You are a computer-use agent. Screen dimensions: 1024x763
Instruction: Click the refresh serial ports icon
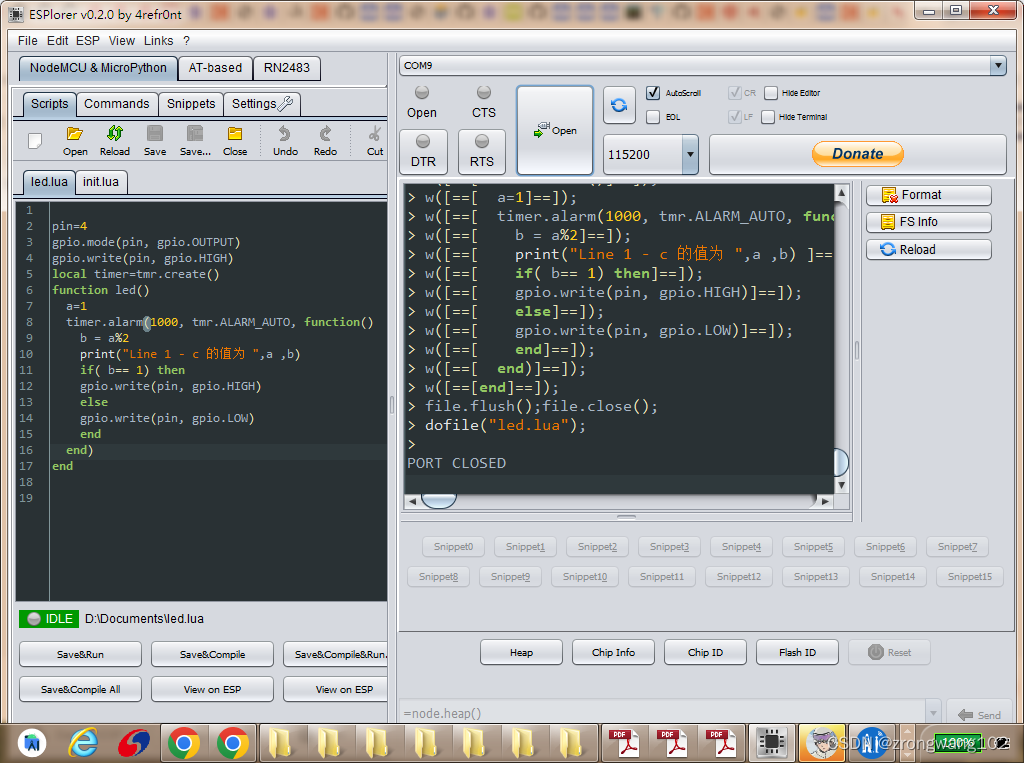[x=619, y=105]
